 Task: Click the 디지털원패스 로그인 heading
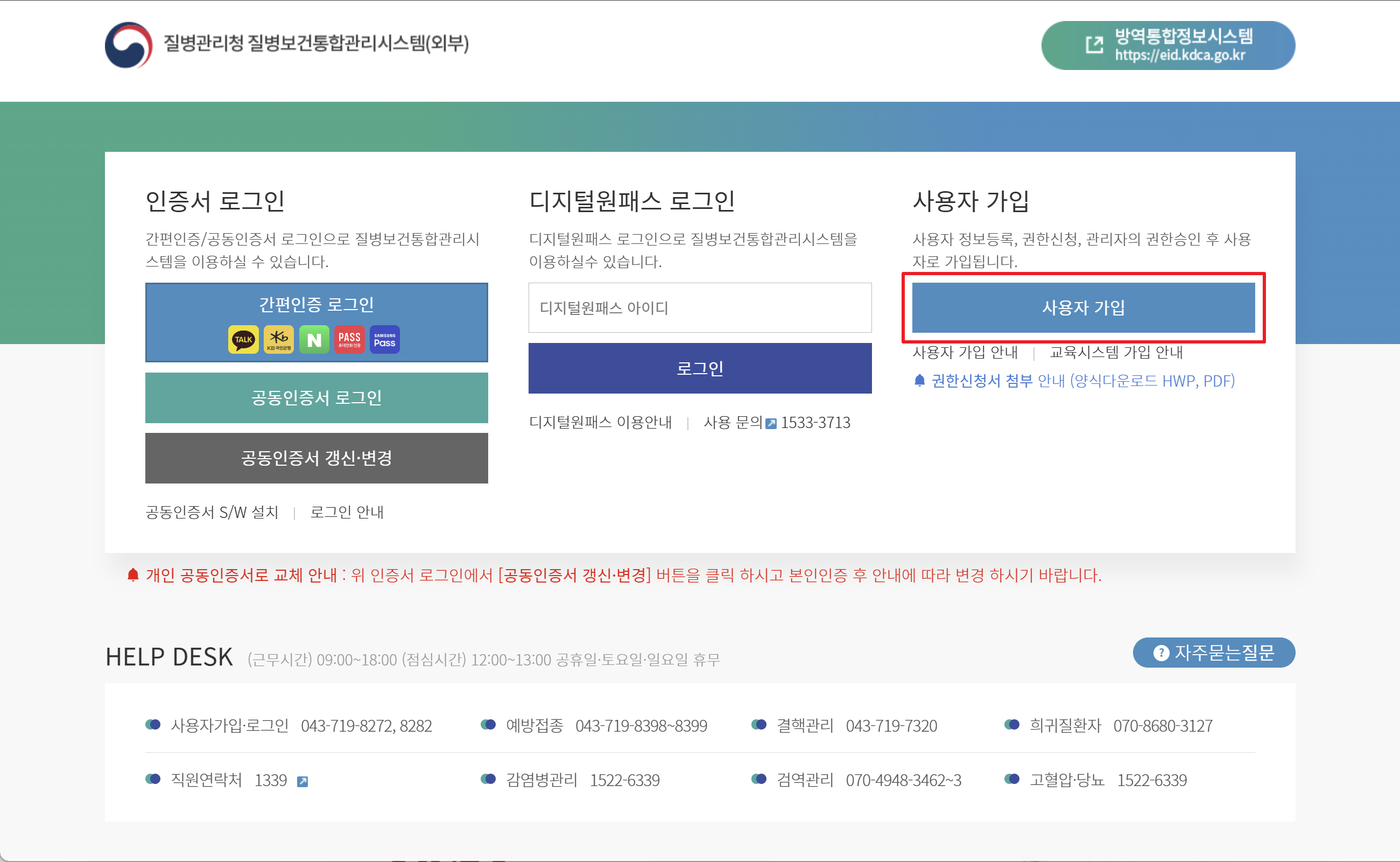(632, 201)
